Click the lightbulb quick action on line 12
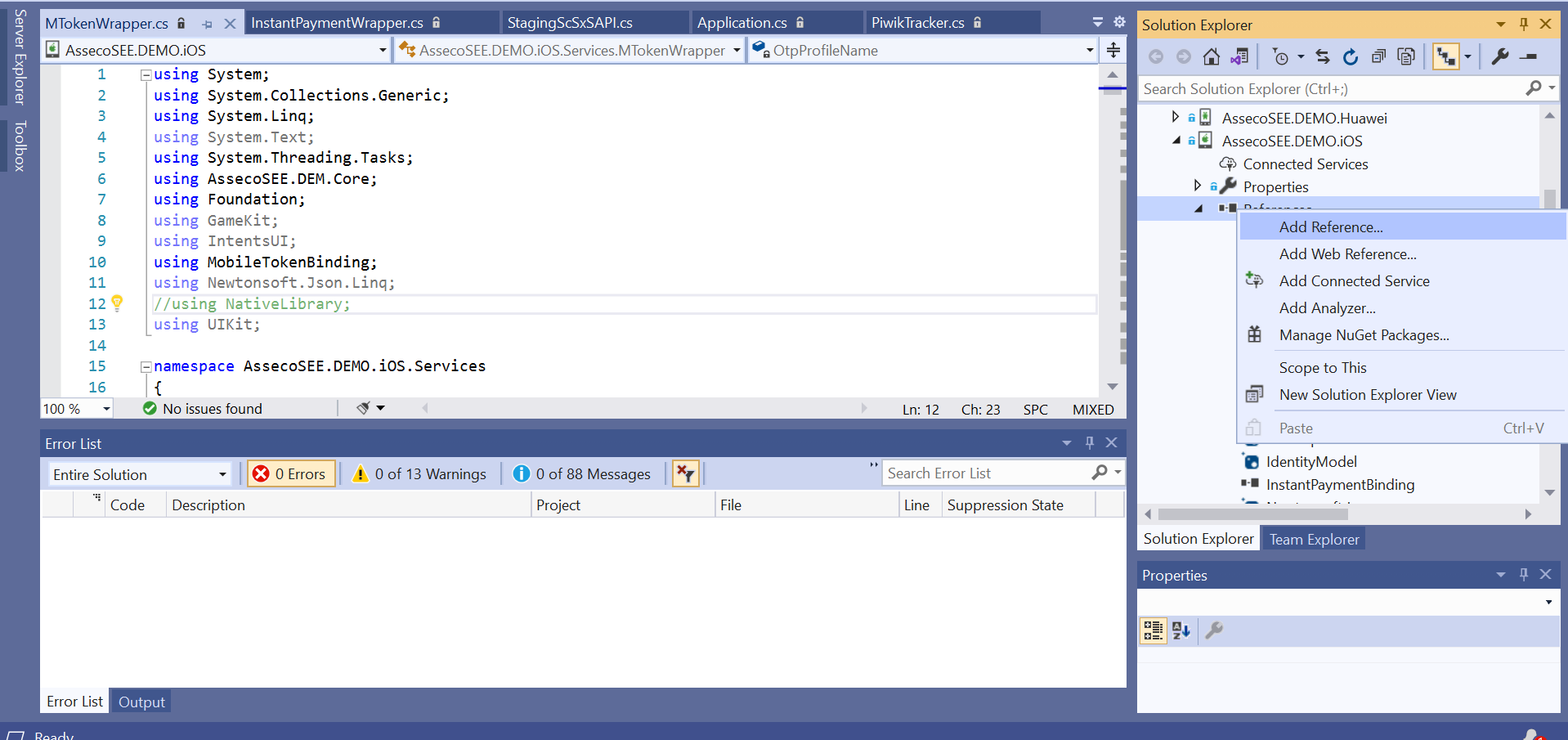 [117, 303]
